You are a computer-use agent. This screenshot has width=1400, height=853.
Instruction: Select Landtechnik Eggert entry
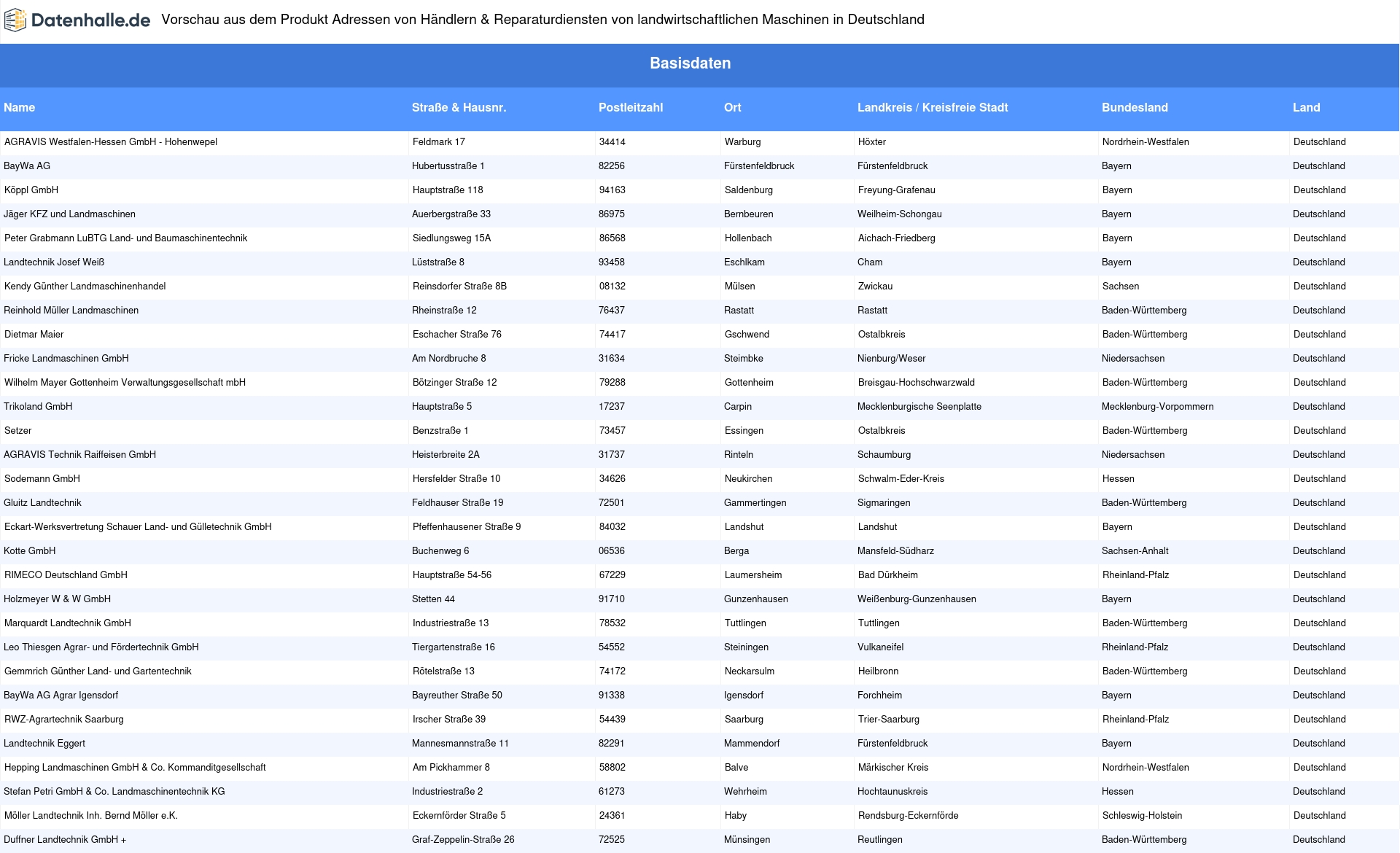coord(44,744)
